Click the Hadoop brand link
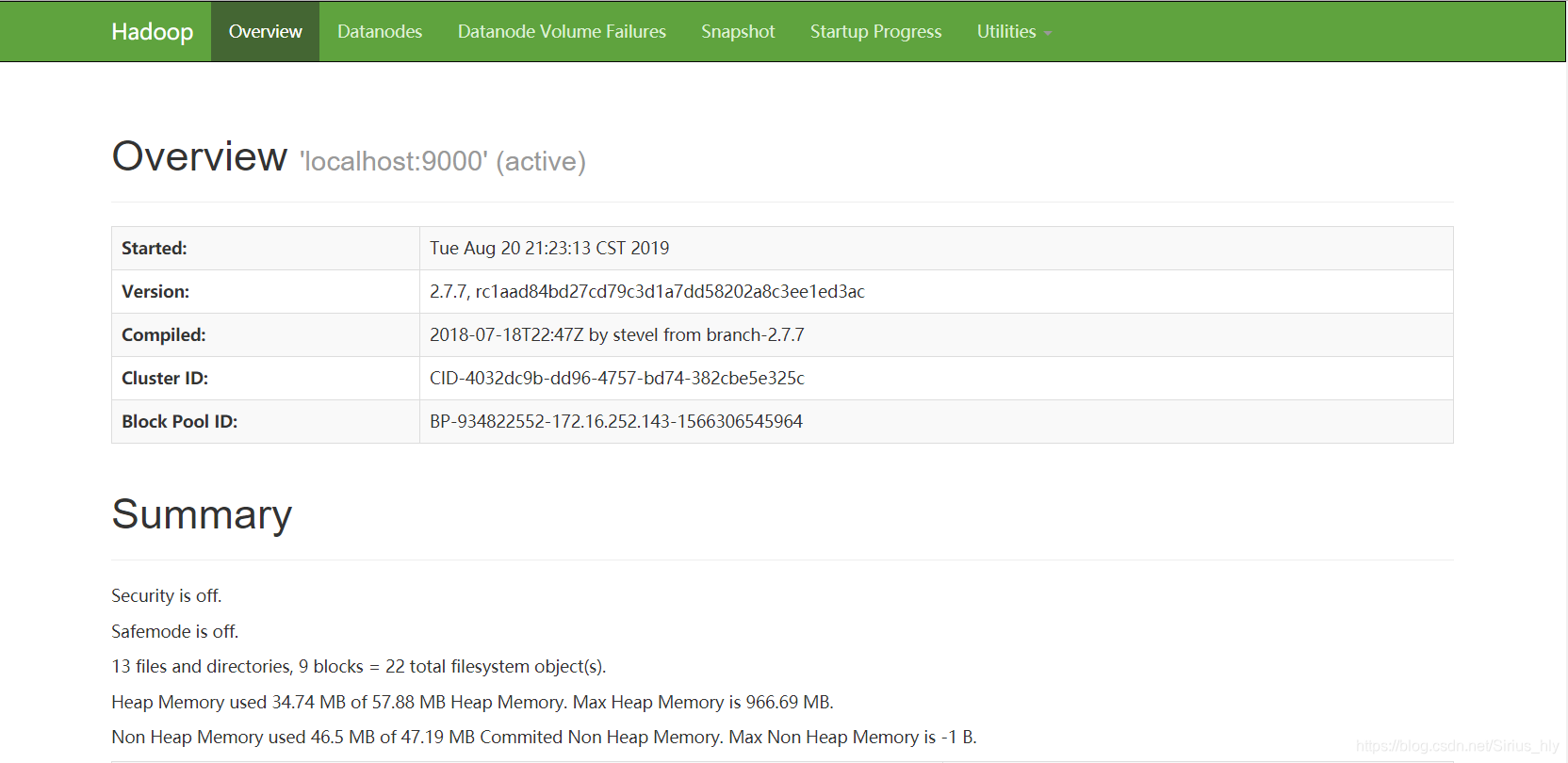 [152, 31]
